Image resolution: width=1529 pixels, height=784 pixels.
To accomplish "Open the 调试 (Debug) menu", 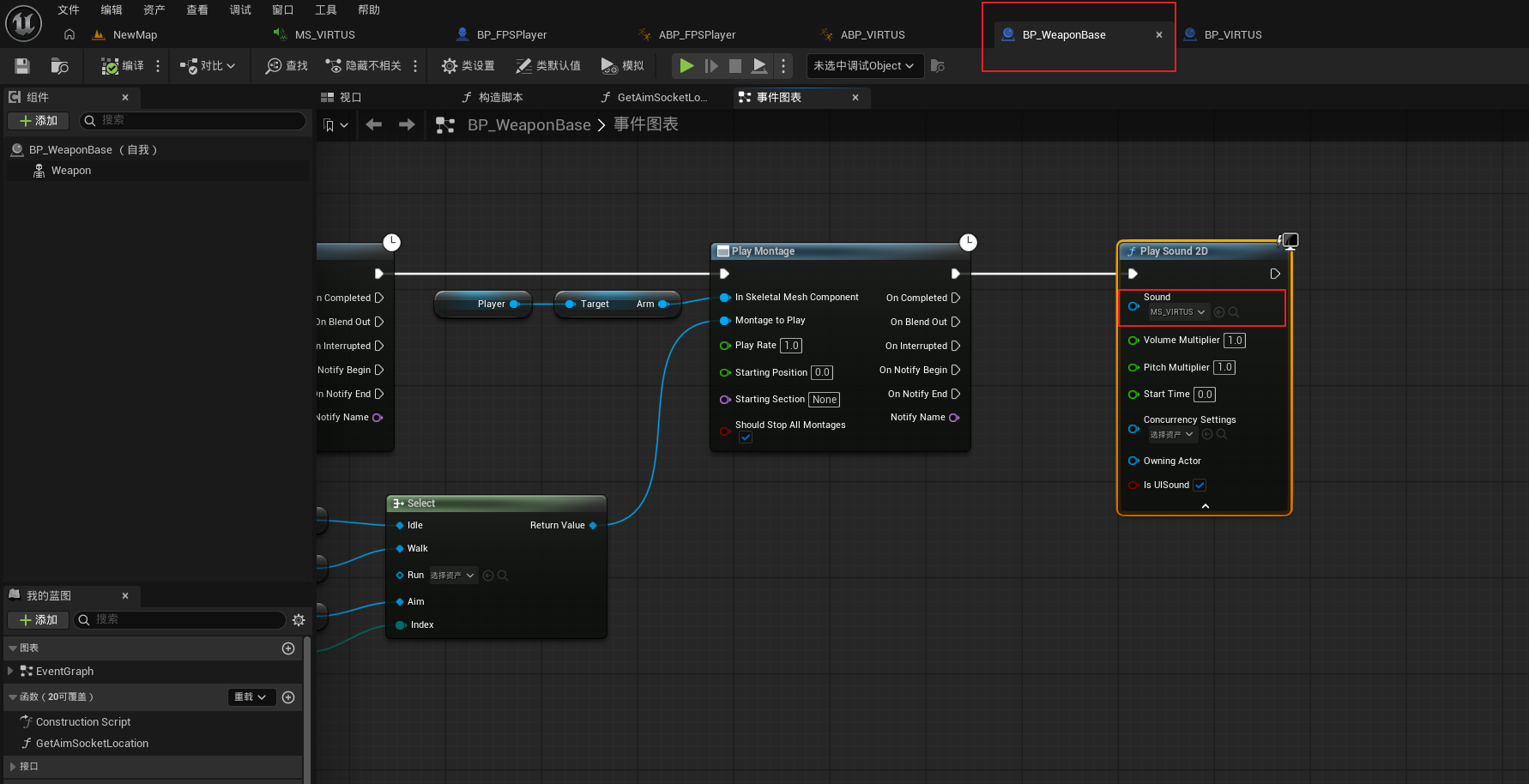I will pyautogui.click(x=240, y=10).
